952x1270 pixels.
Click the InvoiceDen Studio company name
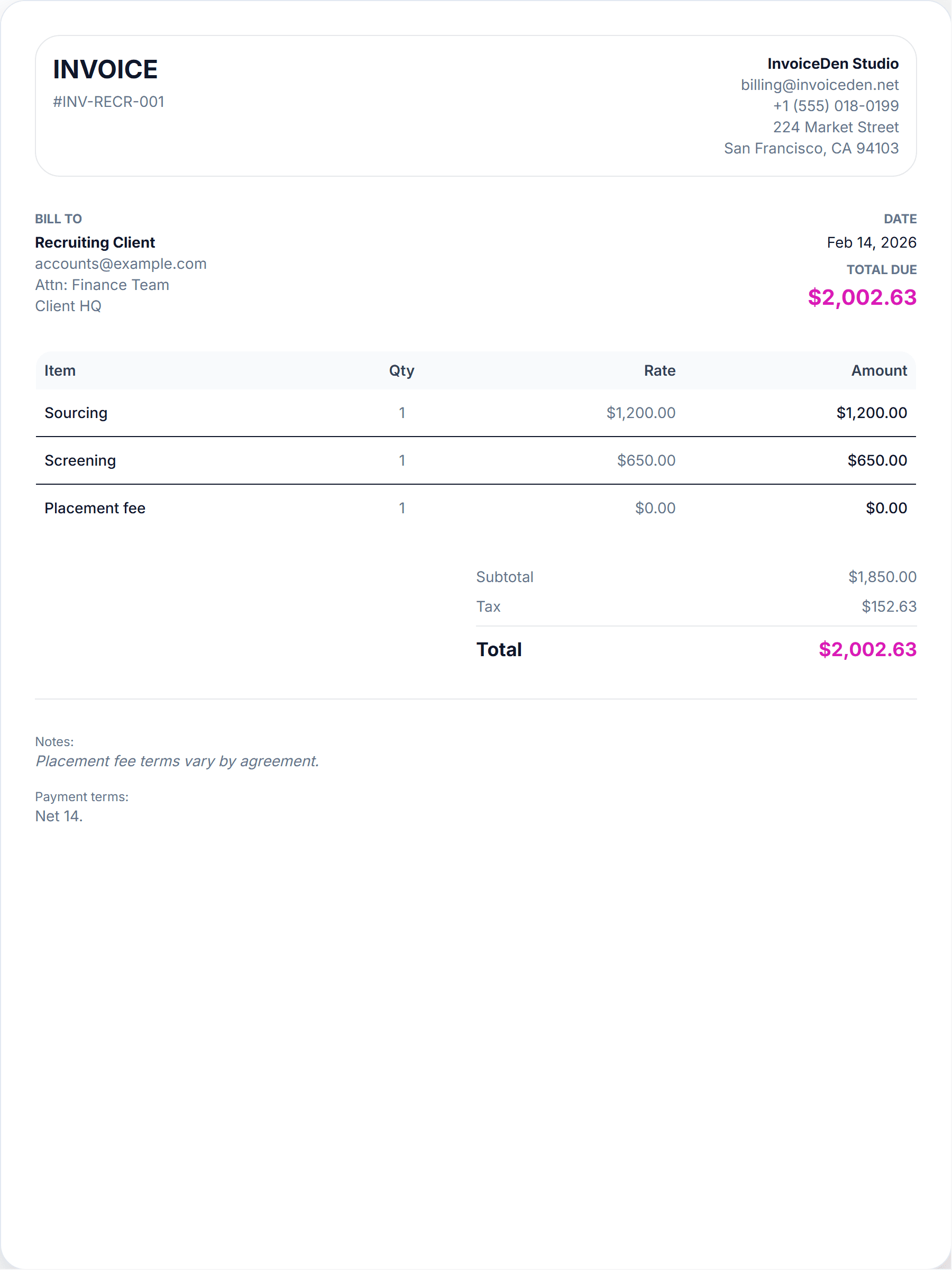point(832,63)
